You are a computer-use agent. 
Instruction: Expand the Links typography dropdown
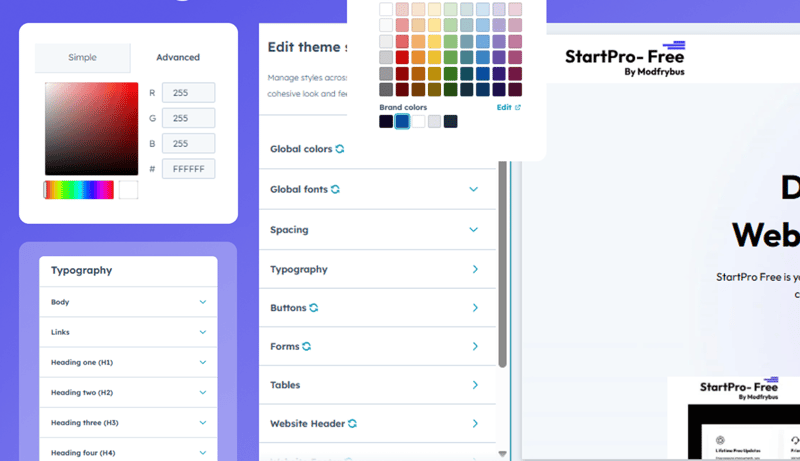[x=202, y=332]
